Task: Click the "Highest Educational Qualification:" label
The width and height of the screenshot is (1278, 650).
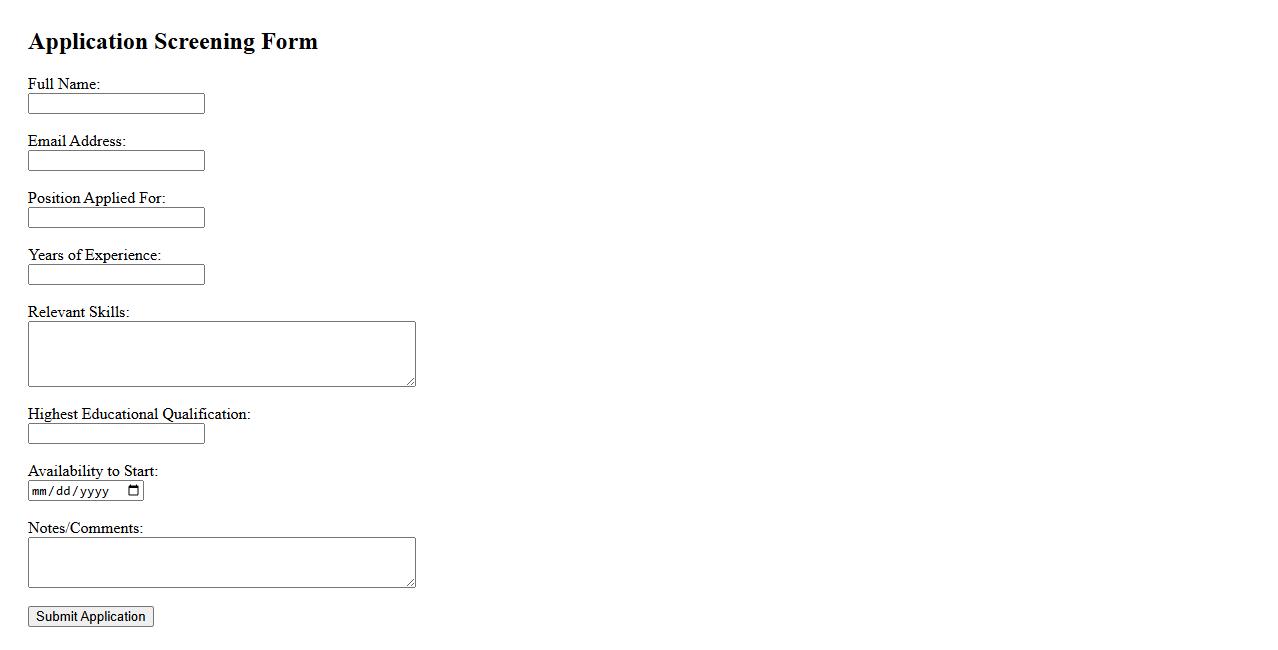Action: [x=139, y=414]
